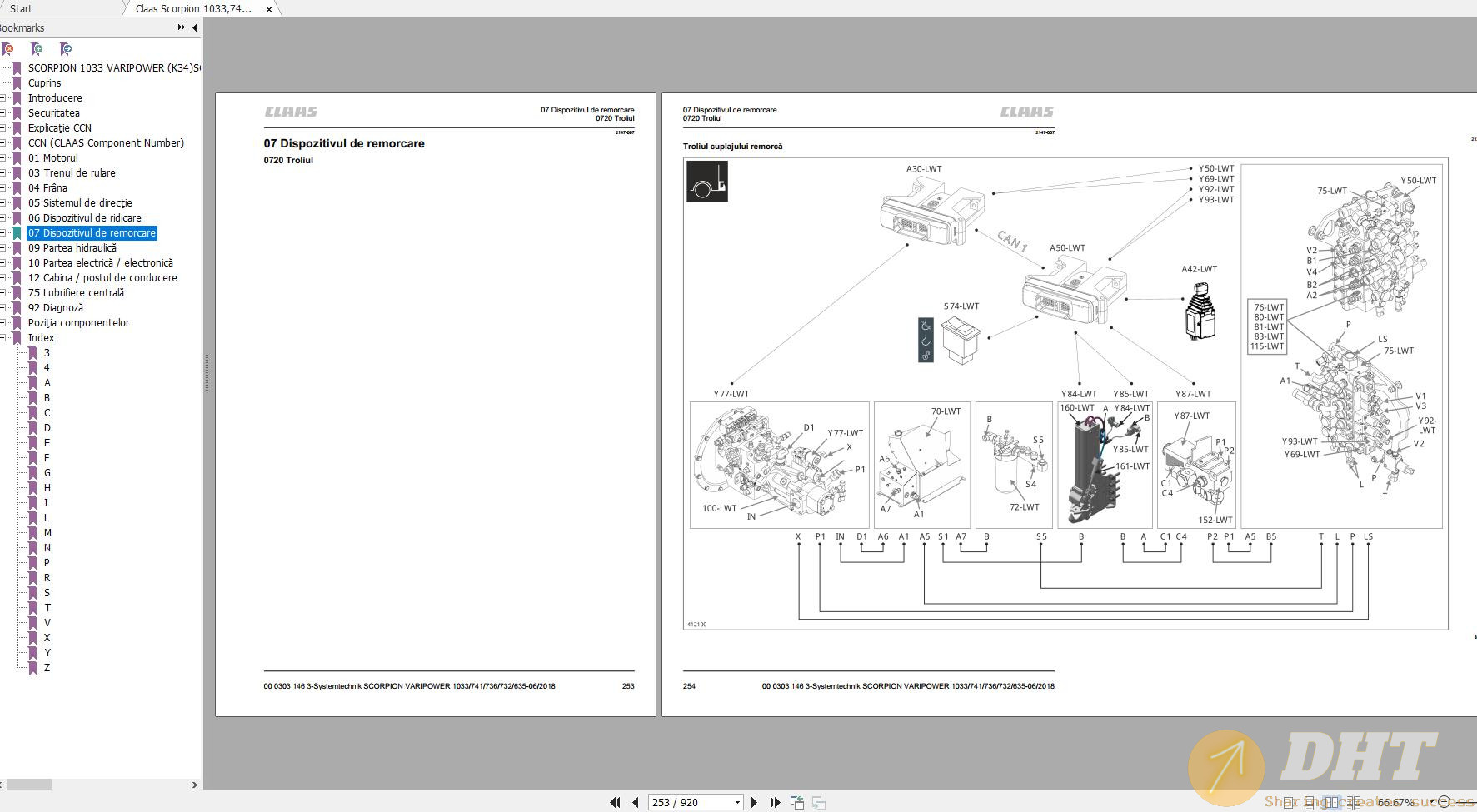
Task: Click the bookmark icon beside index letter A
Action: click(x=32, y=382)
